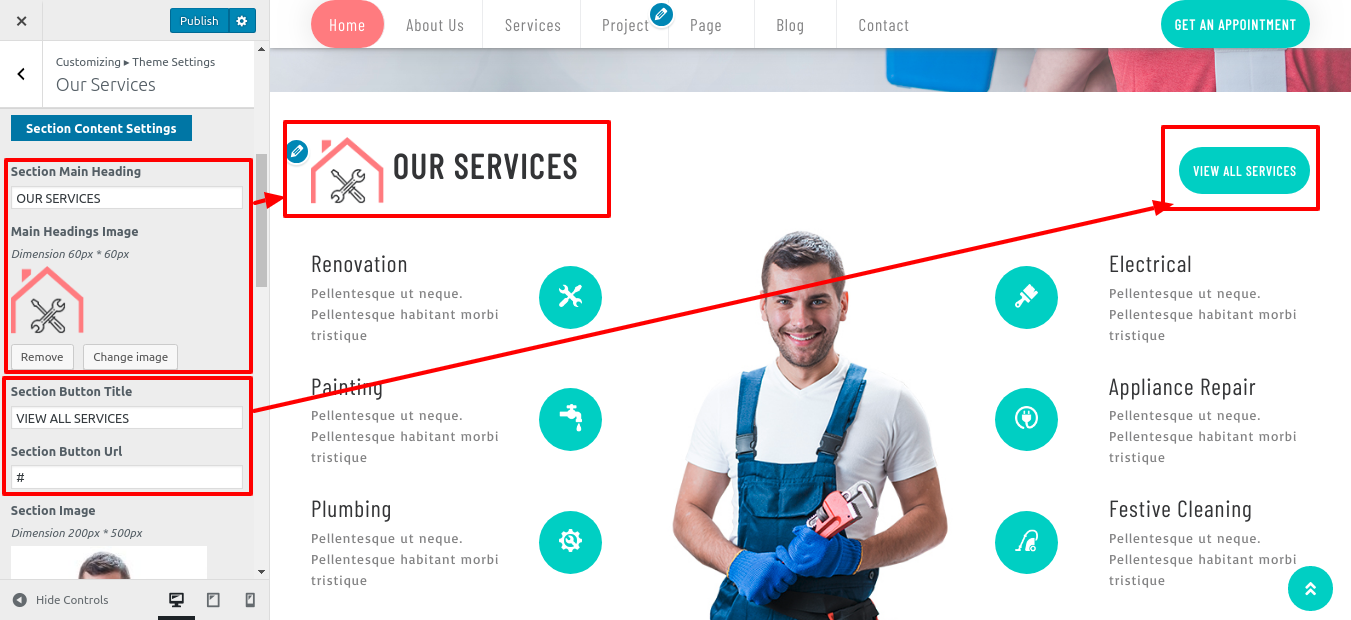Click the pencil edit icon beside Project menu

pos(661,14)
